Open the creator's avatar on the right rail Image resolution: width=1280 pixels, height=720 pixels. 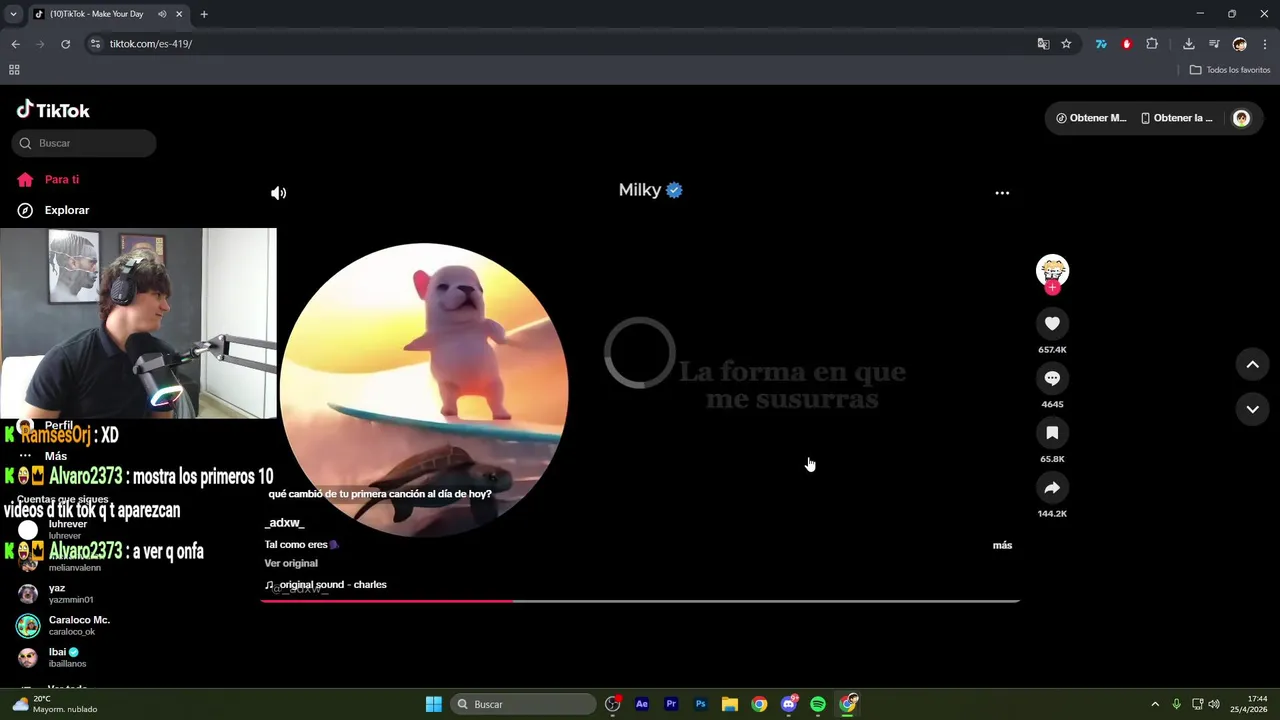coord(1052,270)
